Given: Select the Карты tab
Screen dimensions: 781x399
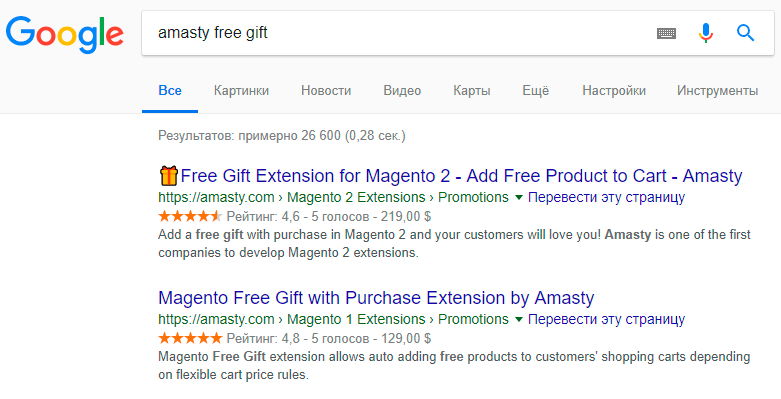Looking at the screenshot, I should point(472,91).
